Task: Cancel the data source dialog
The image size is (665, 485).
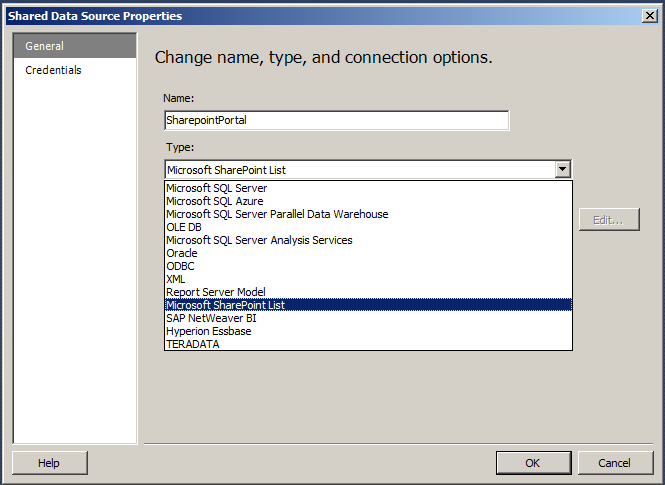Action: [615, 463]
